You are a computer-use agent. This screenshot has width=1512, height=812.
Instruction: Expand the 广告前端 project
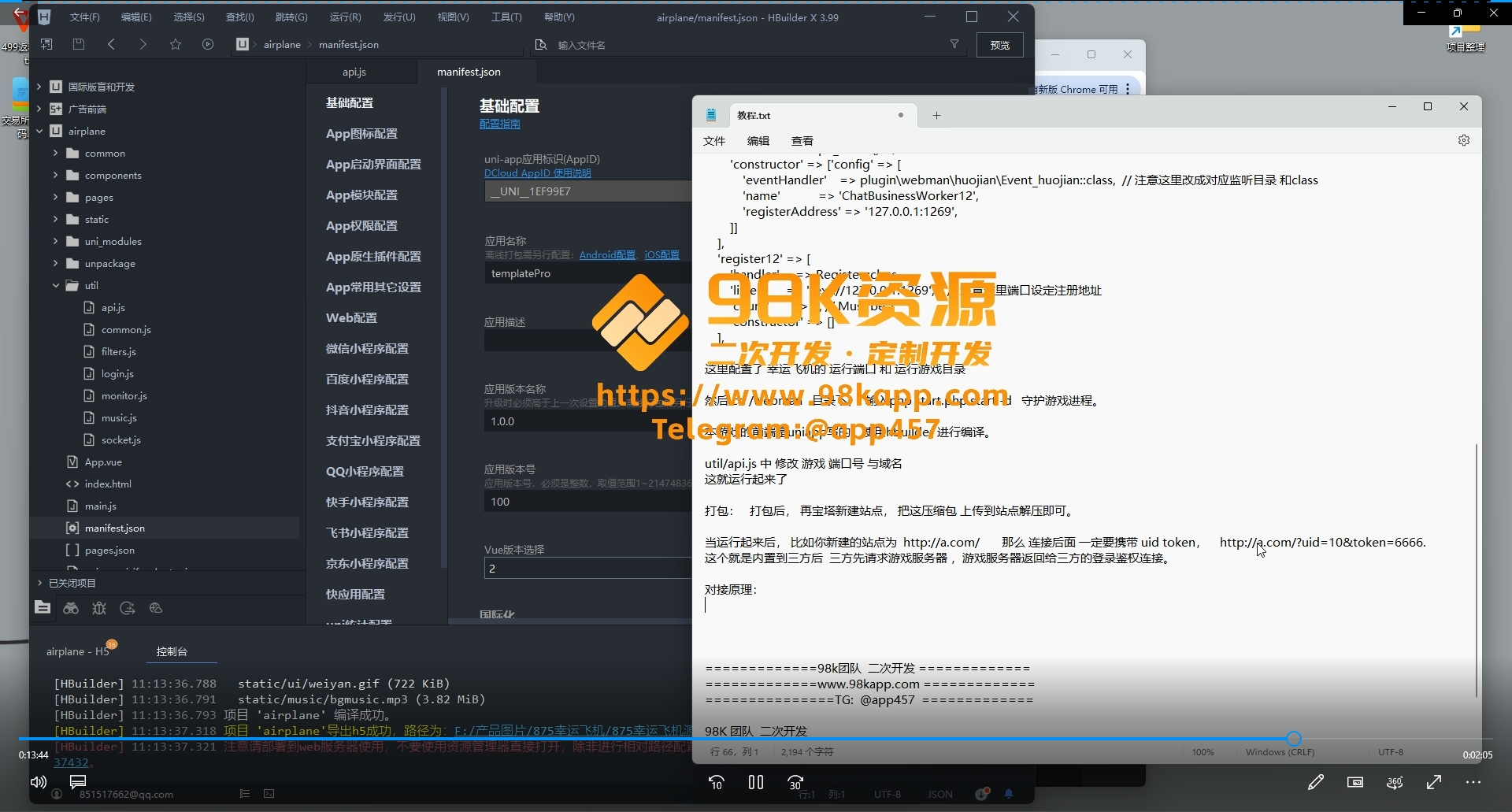pos(39,109)
